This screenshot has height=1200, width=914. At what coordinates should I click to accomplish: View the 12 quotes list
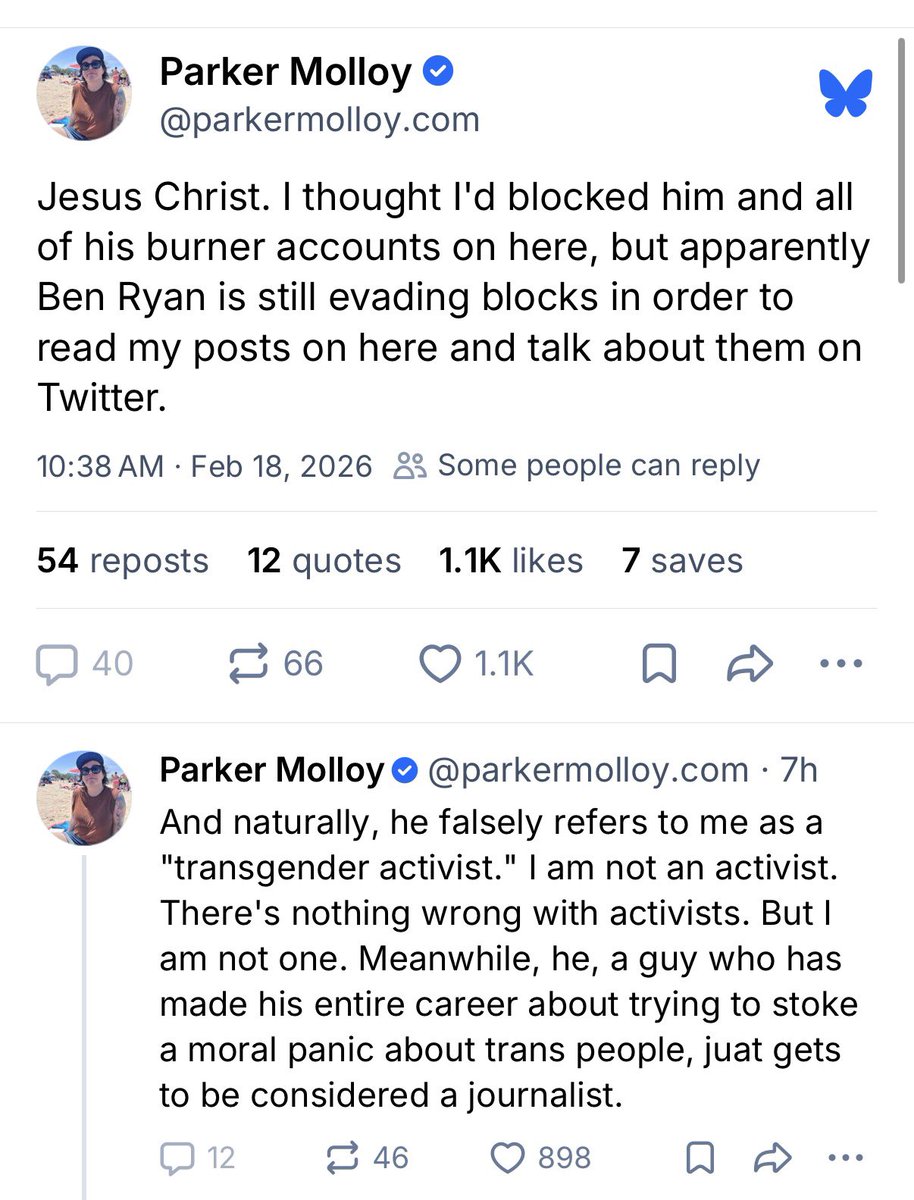tap(324, 561)
